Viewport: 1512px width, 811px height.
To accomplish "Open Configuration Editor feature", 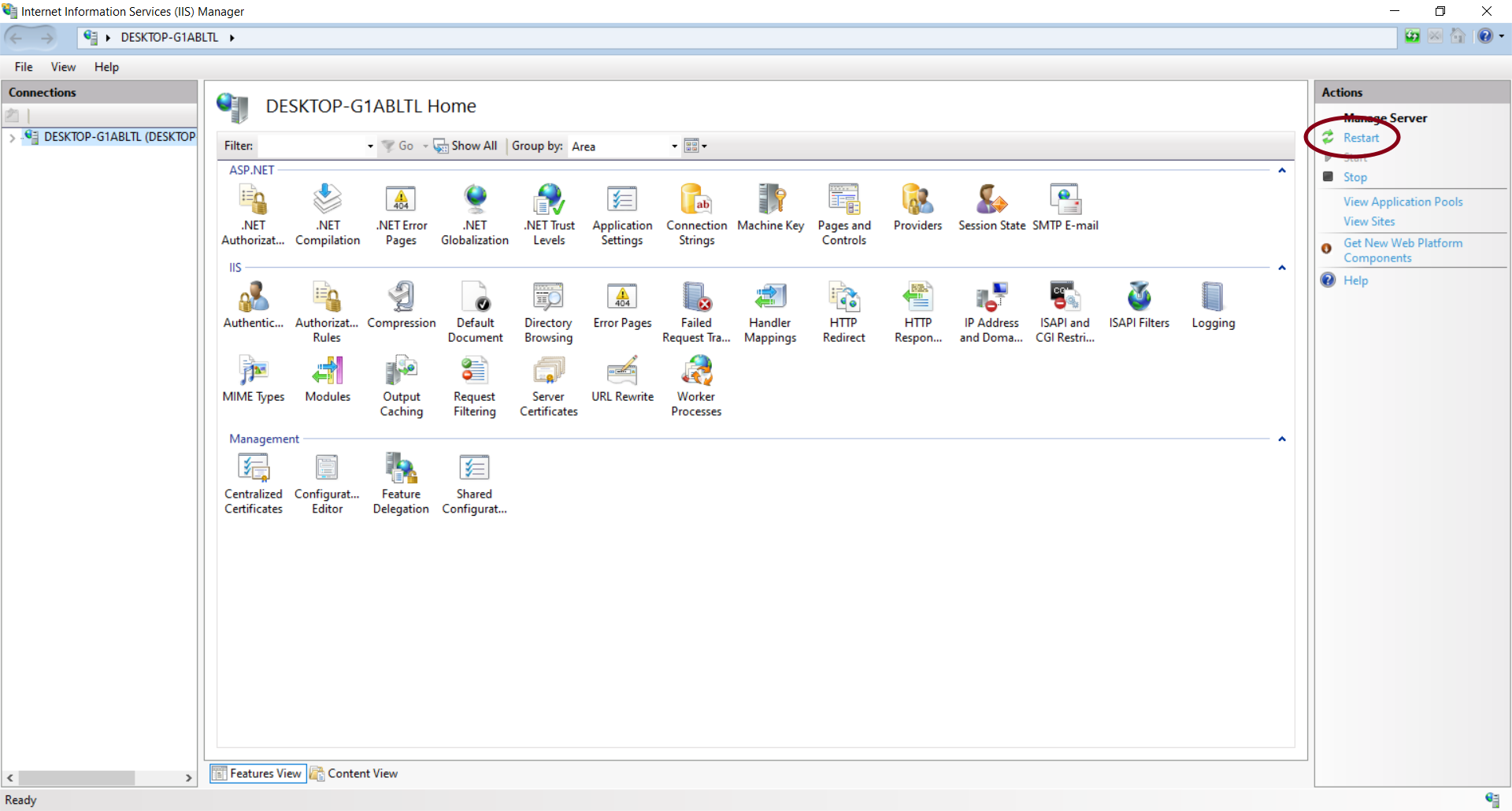I will 327,484.
